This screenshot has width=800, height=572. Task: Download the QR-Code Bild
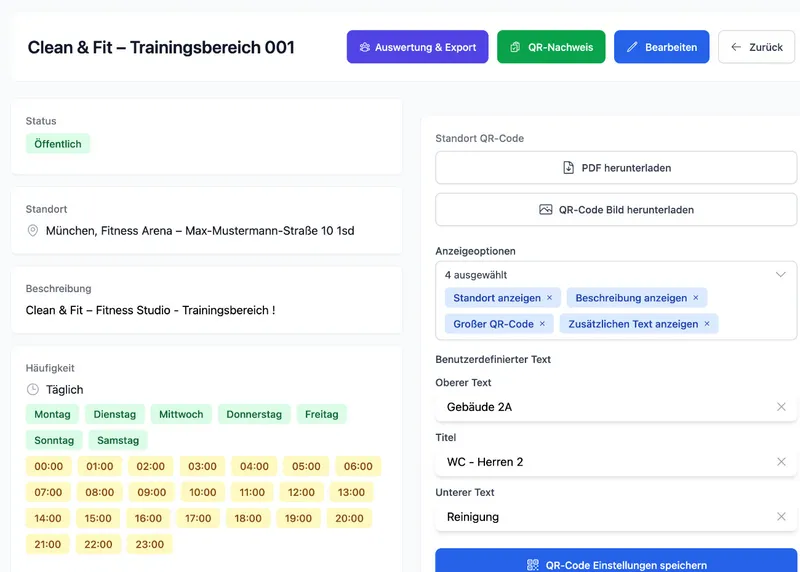616,210
